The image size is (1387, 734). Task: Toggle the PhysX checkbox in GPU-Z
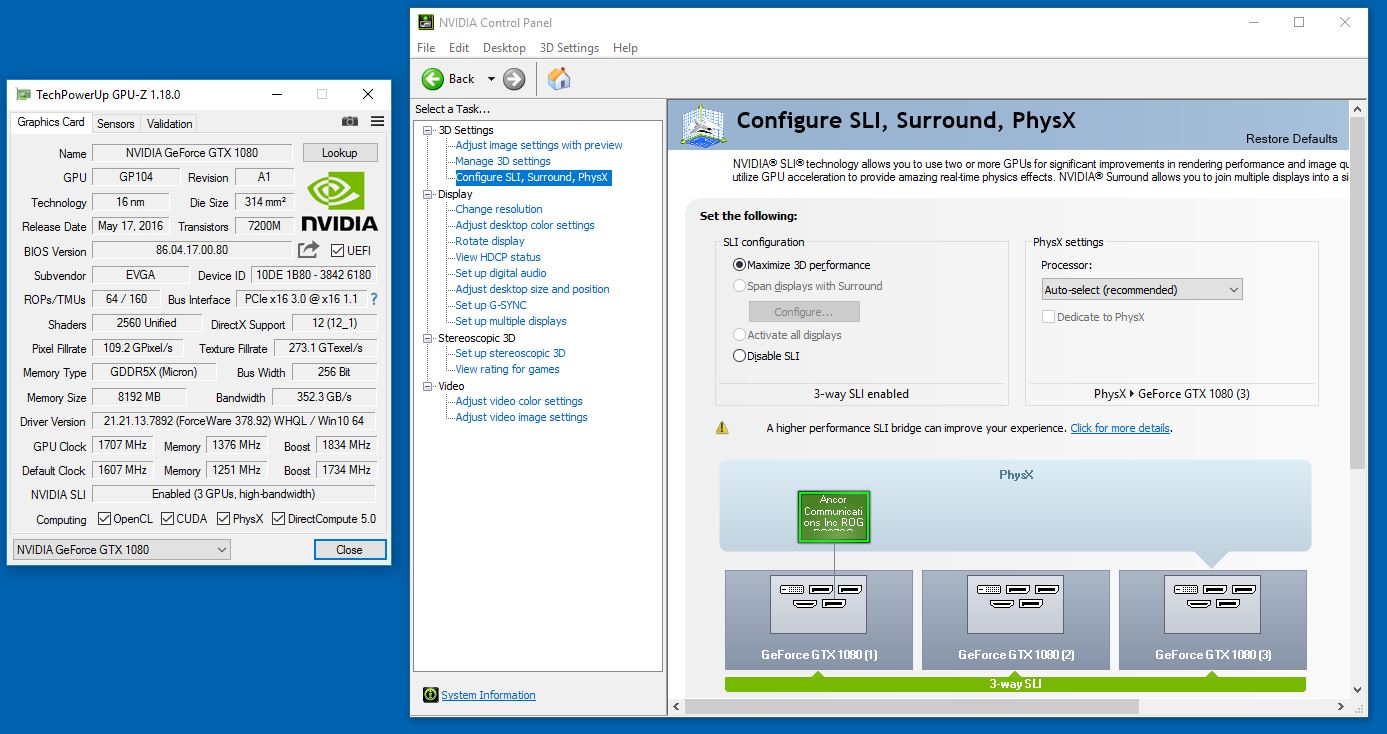click(x=224, y=519)
